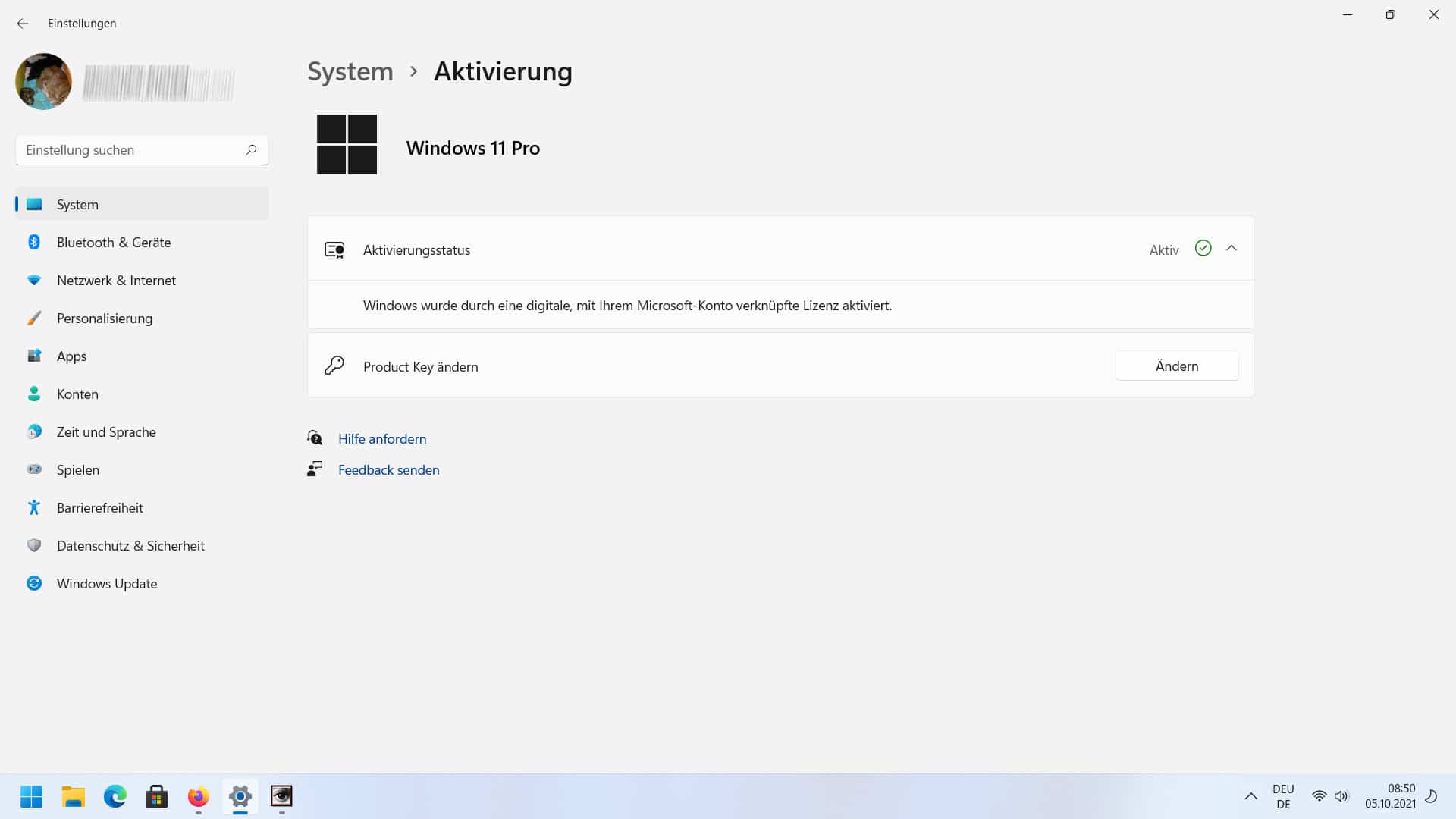
Task: Click the Product Key key icon
Action: 334,366
